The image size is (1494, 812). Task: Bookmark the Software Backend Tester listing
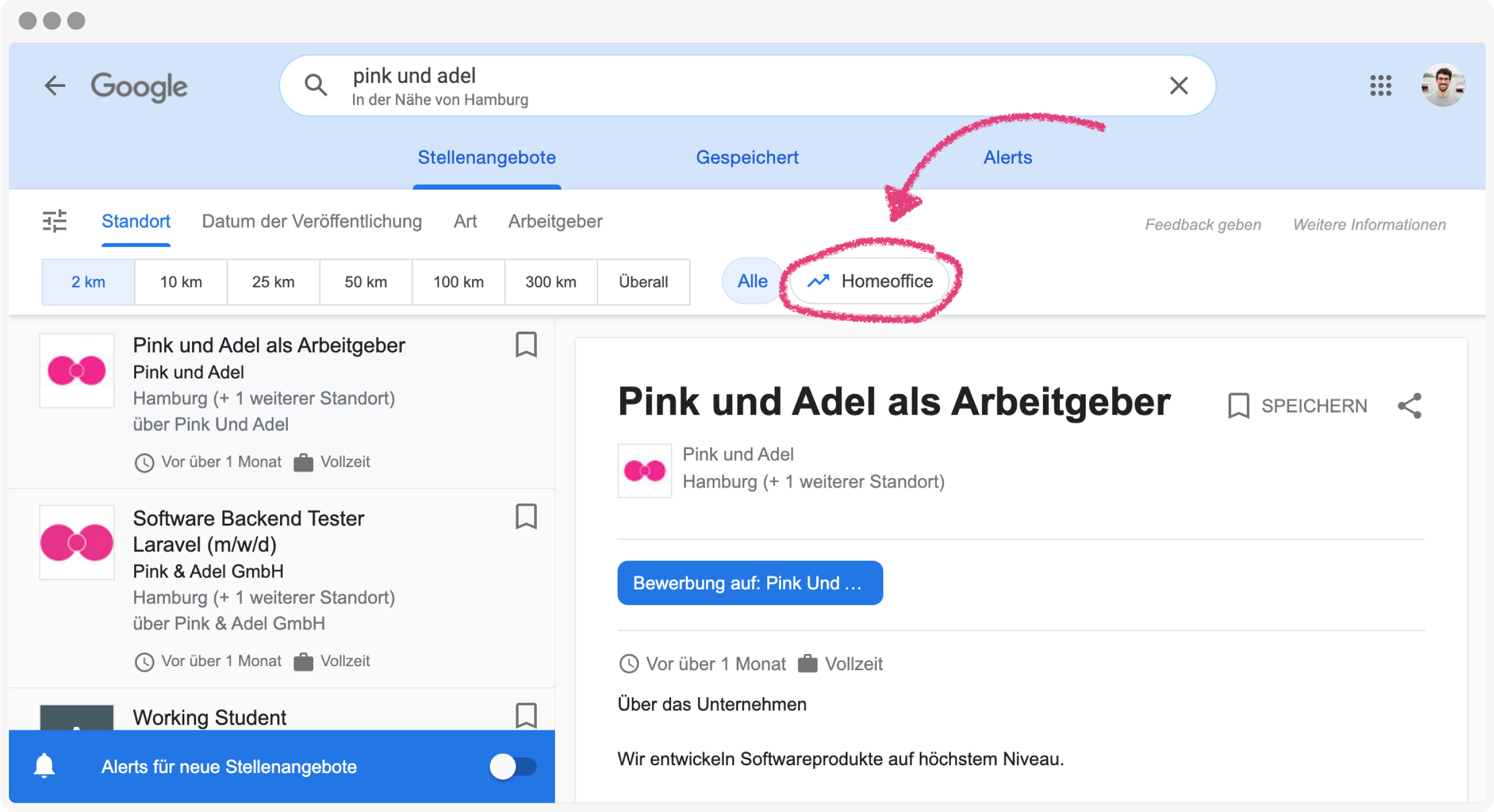coord(526,516)
